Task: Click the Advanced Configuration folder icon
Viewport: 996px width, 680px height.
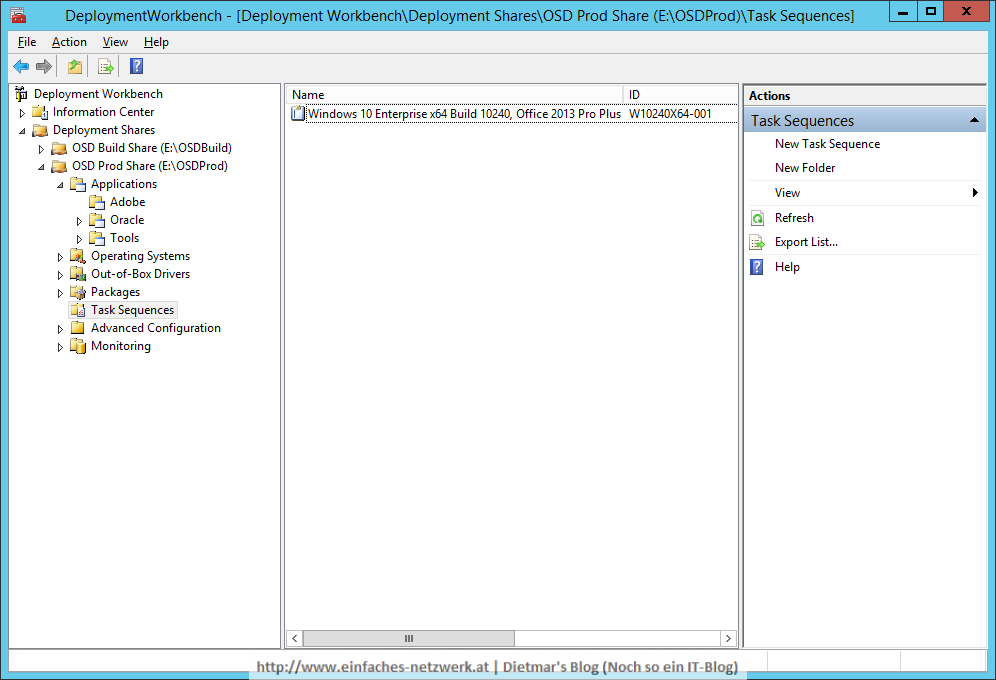Action: click(78, 328)
